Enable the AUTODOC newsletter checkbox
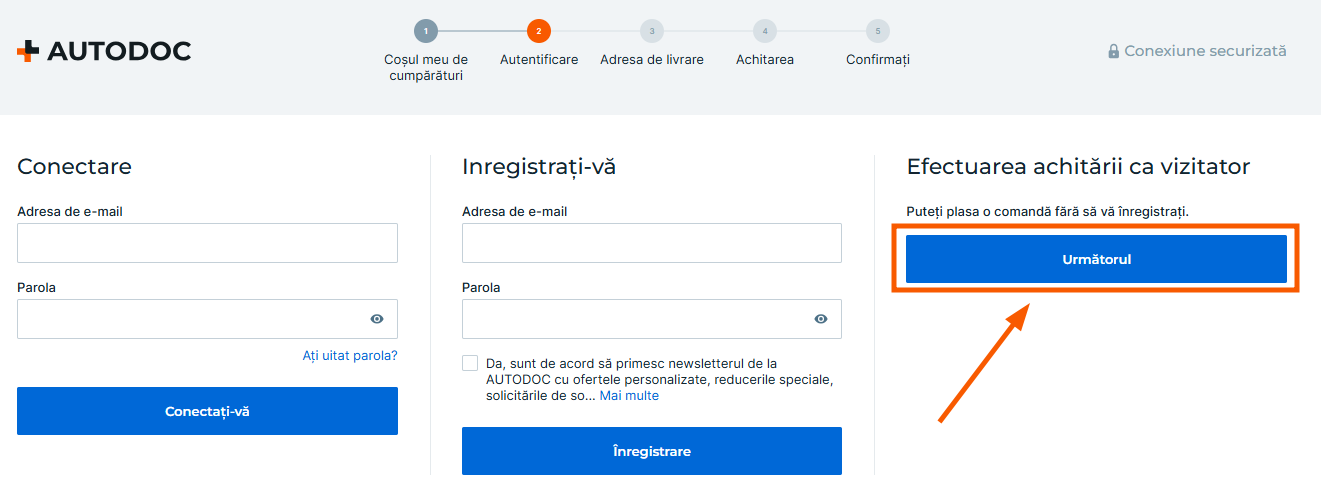The height and width of the screenshot is (494, 1321). pyautogui.click(x=470, y=363)
